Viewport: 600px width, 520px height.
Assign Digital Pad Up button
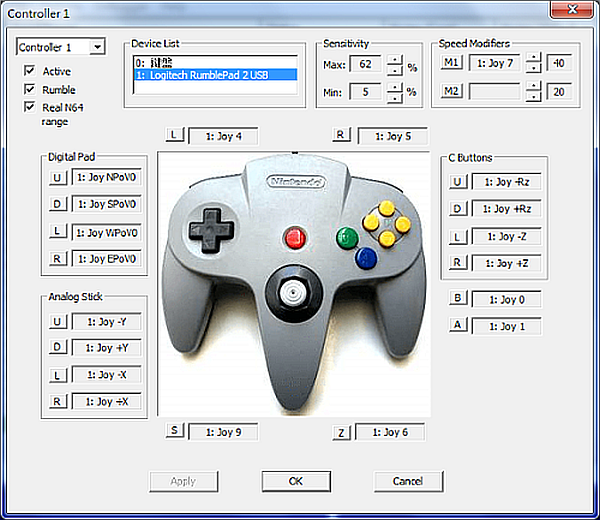pos(58,178)
